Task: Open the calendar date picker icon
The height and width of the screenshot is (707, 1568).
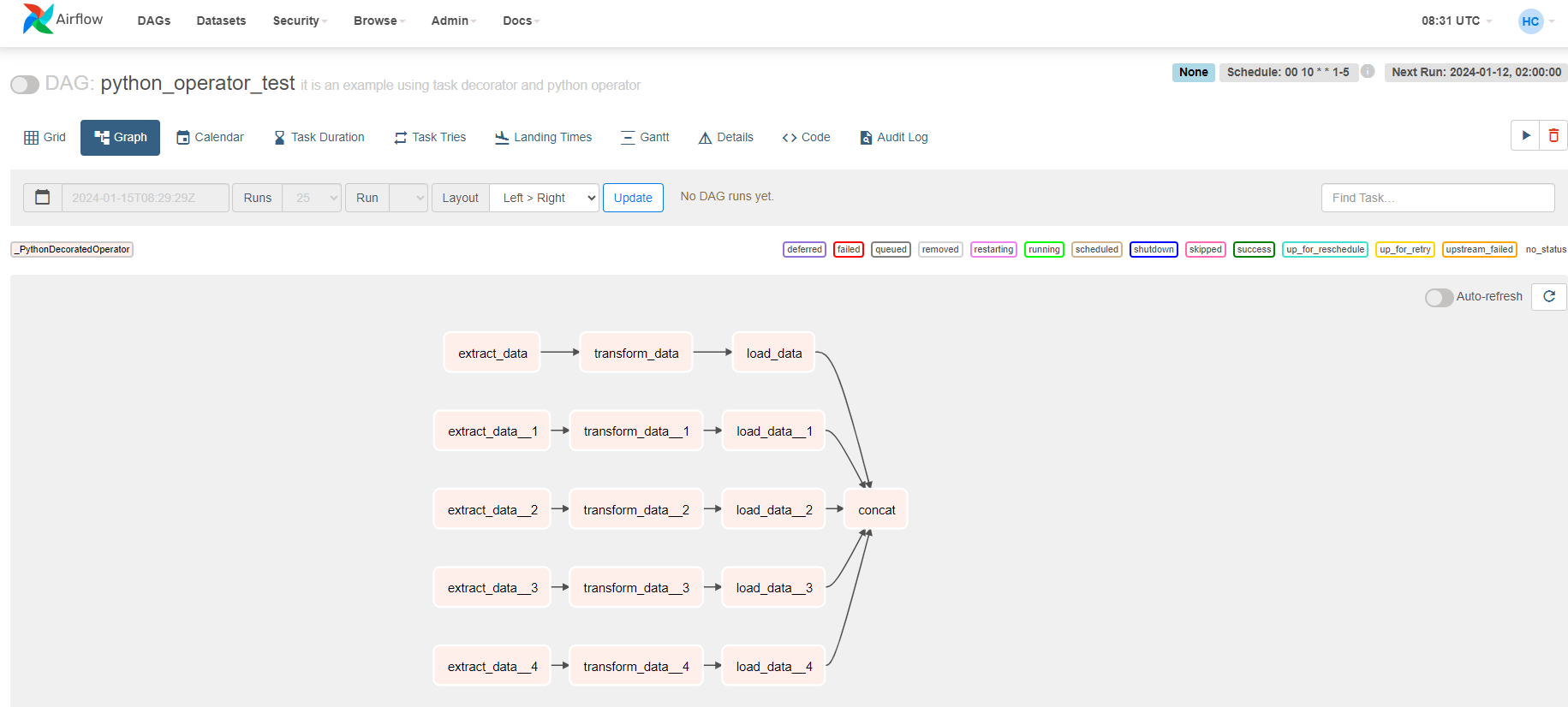Action: click(x=43, y=198)
